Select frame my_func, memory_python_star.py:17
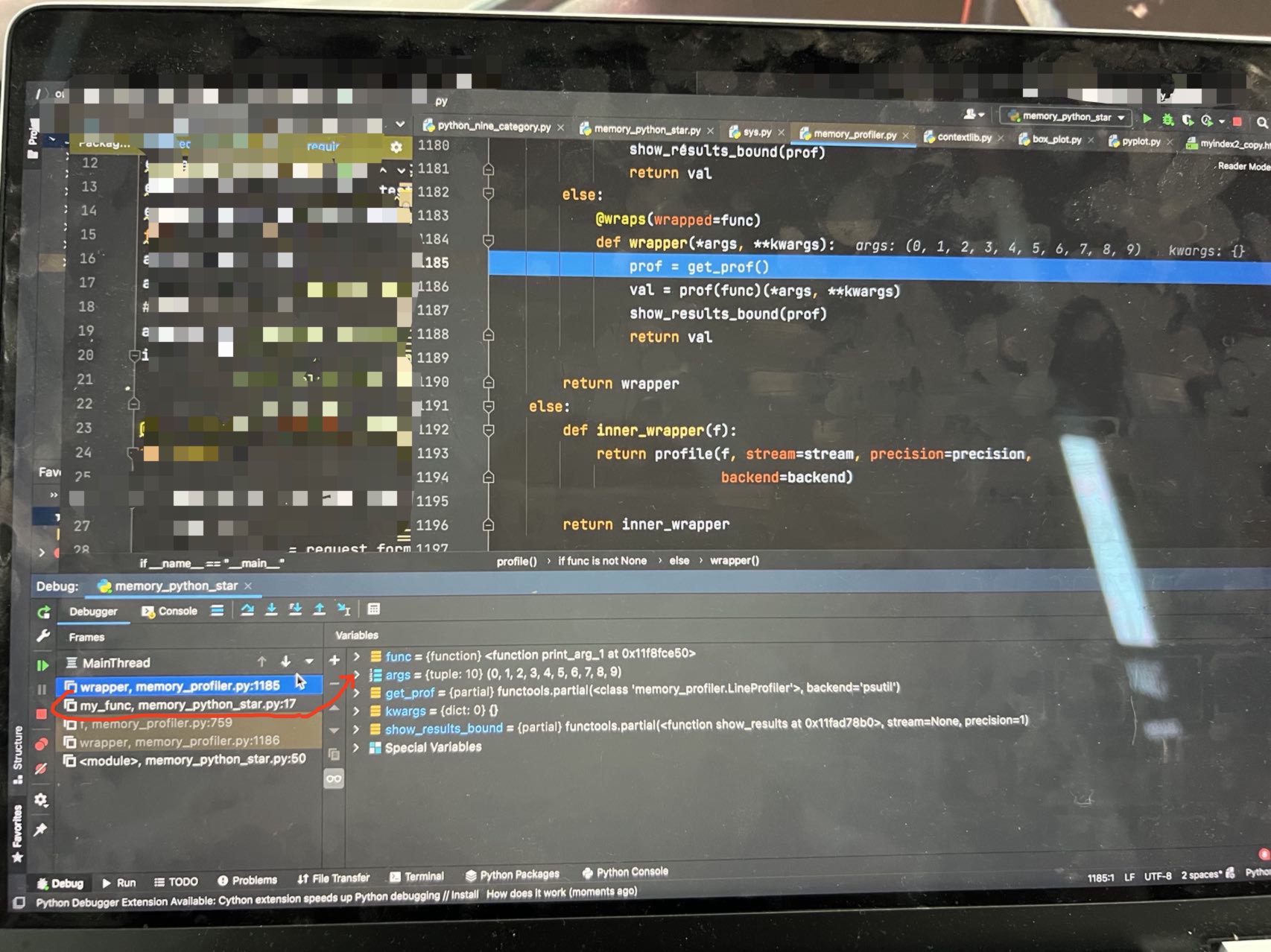 188,704
